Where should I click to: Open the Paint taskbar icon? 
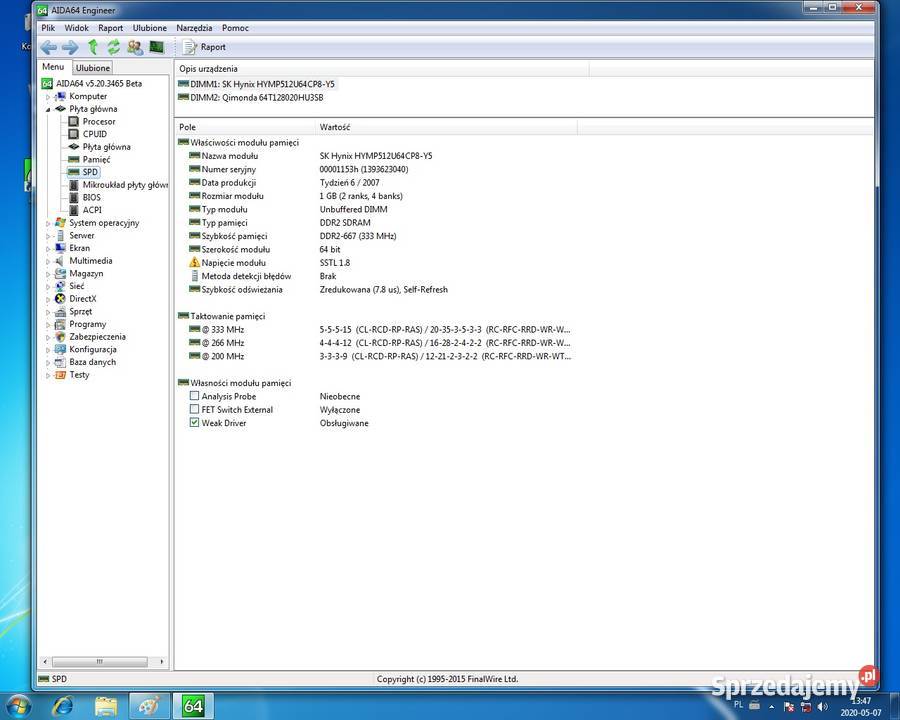coord(149,706)
